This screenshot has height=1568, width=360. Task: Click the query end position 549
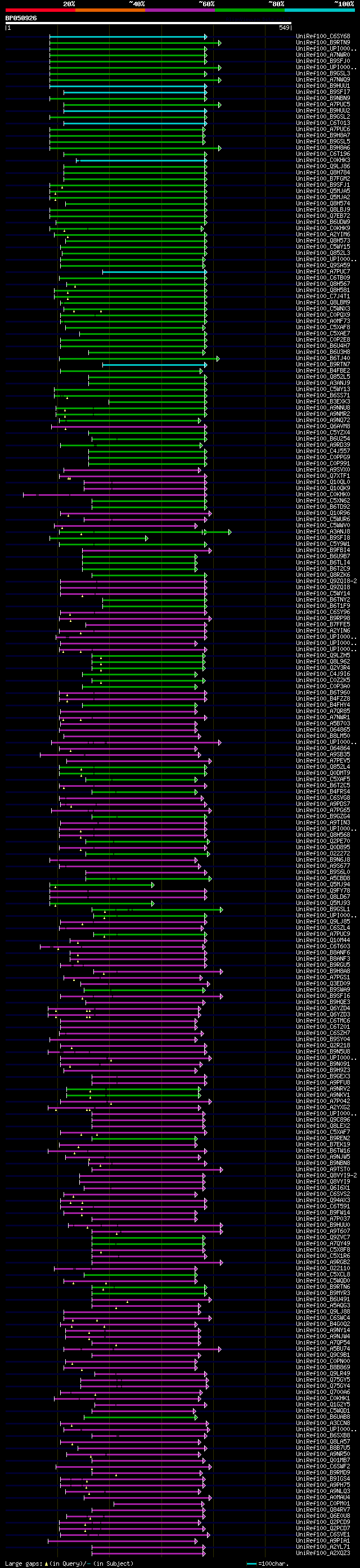[284, 28]
